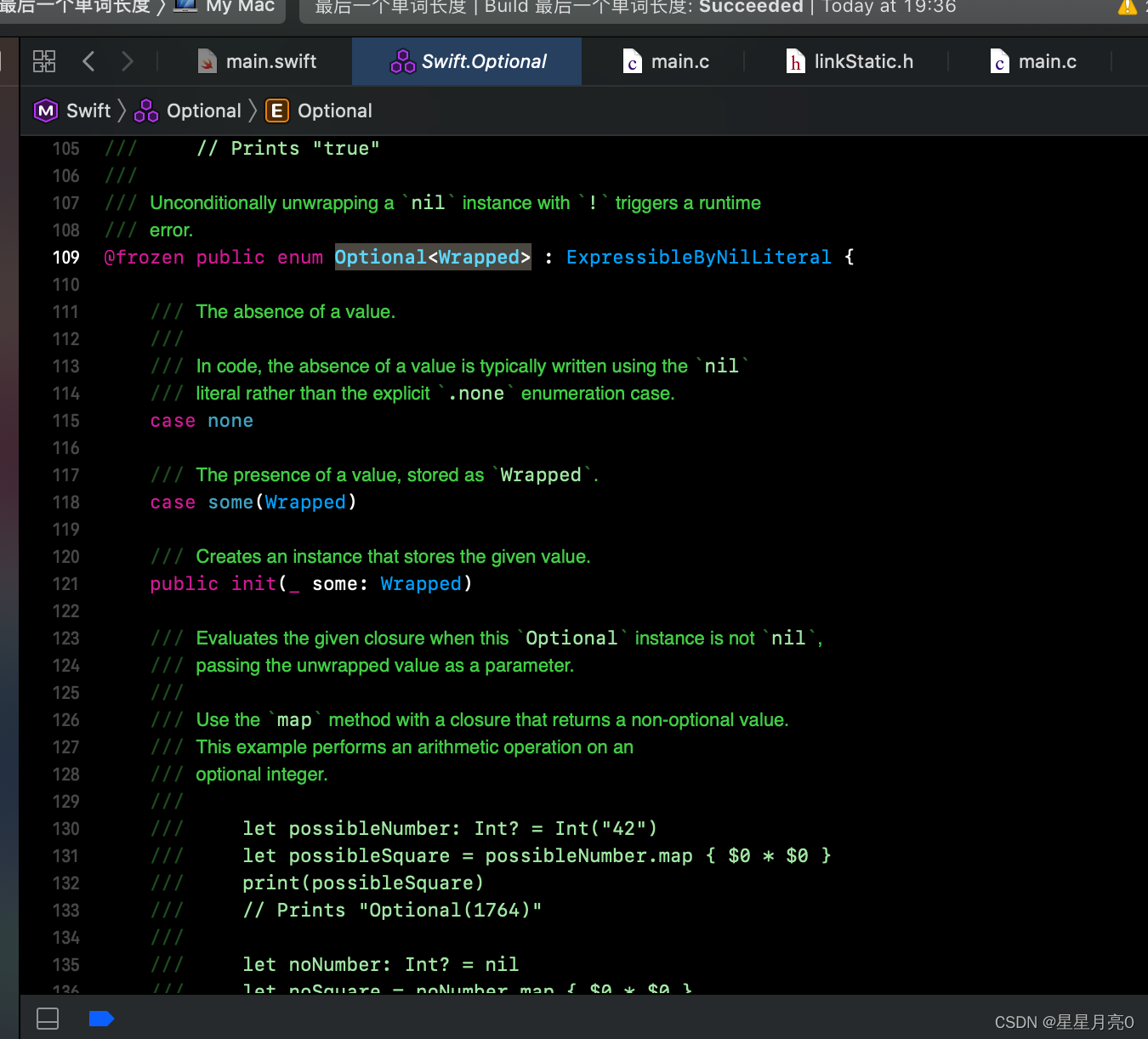The height and width of the screenshot is (1039, 1148).
Task: Click 'public init' keyword text
Action: (x=213, y=584)
